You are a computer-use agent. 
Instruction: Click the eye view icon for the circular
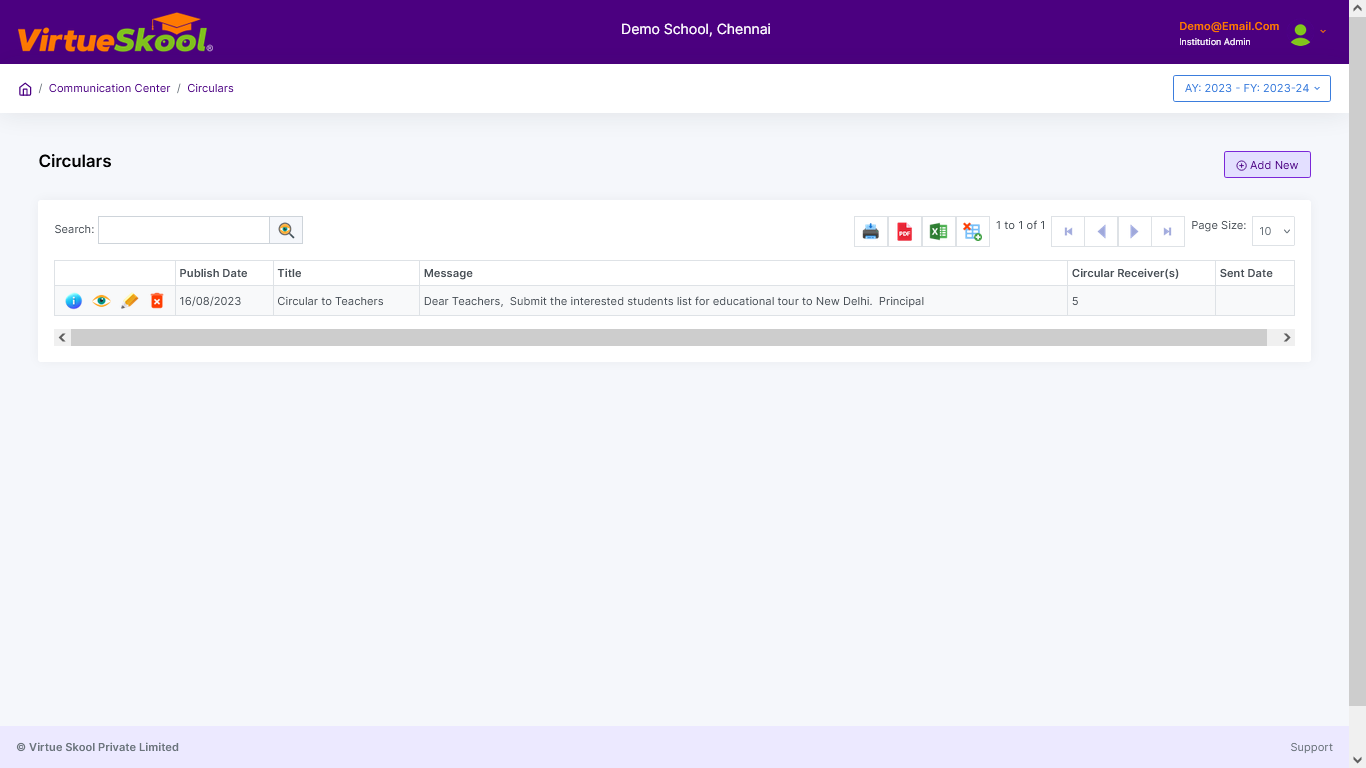pos(101,301)
